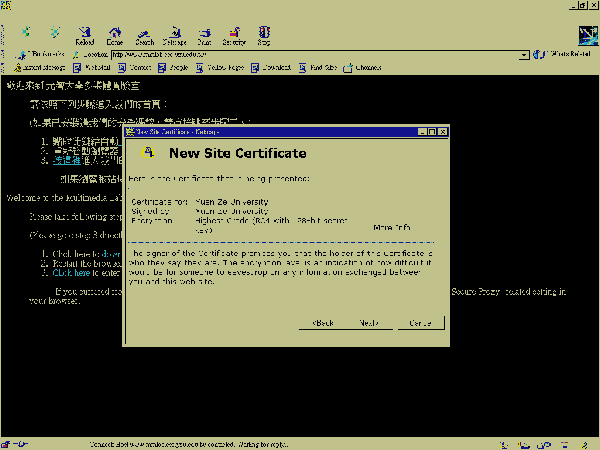Click Next in certificate dialog

tap(369, 323)
